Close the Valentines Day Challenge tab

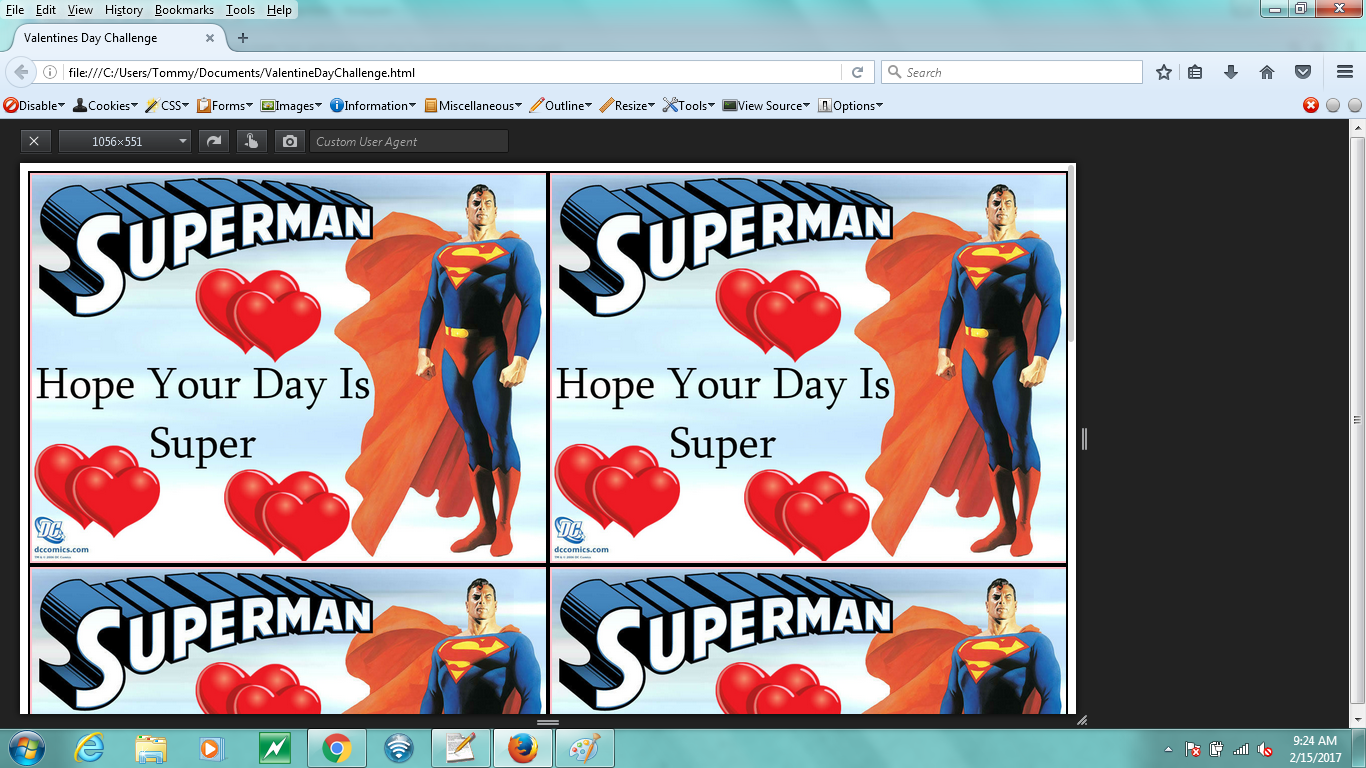tap(210, 38)
